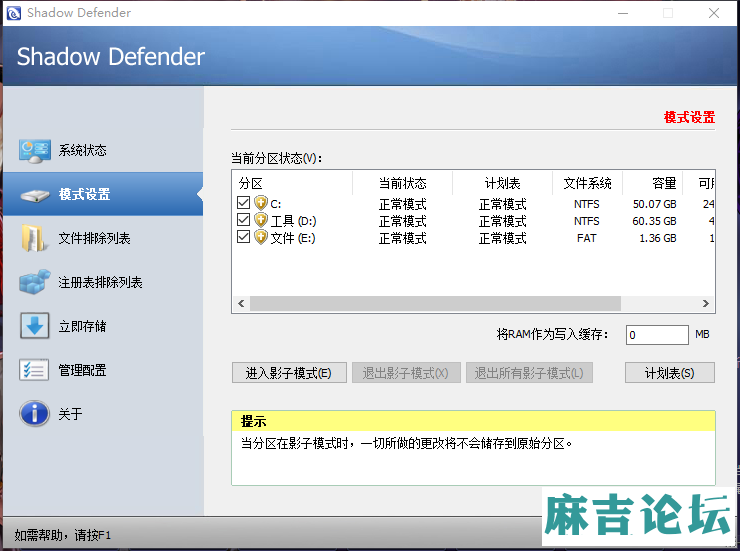Click the 文件 (E:) partition name
The image size is (740, 551).
[x=293, y=238]
